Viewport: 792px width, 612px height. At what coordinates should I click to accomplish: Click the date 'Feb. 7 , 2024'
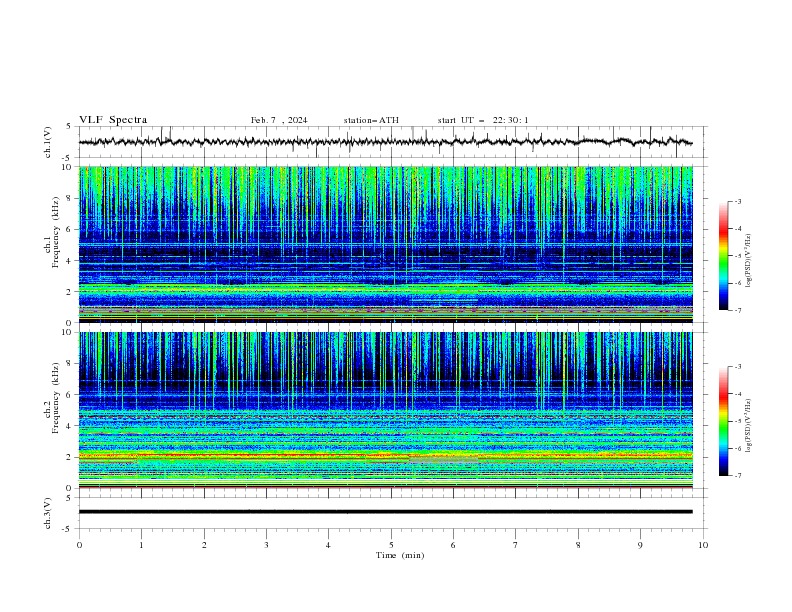[279, 120]
